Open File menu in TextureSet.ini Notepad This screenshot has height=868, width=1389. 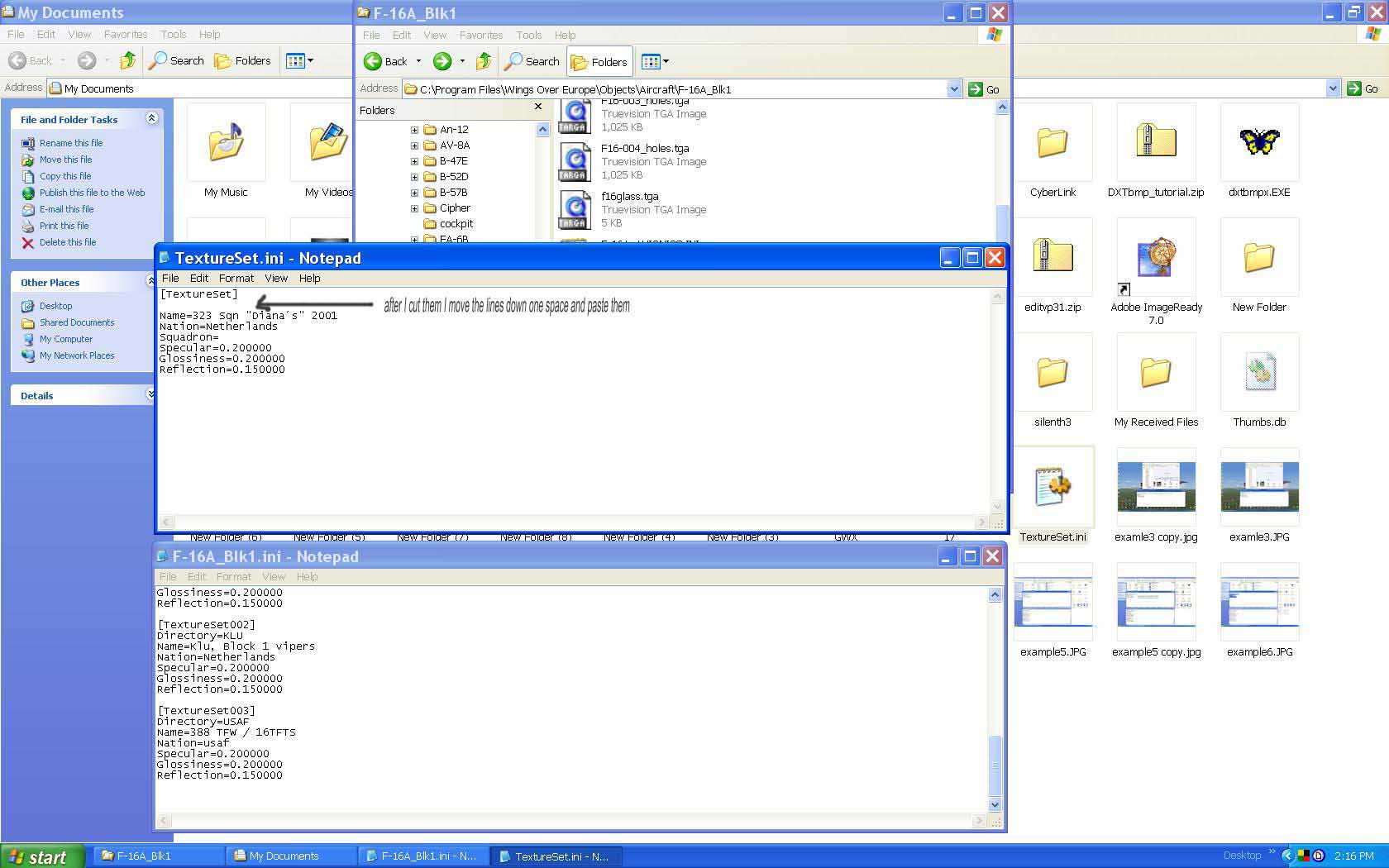170,279
